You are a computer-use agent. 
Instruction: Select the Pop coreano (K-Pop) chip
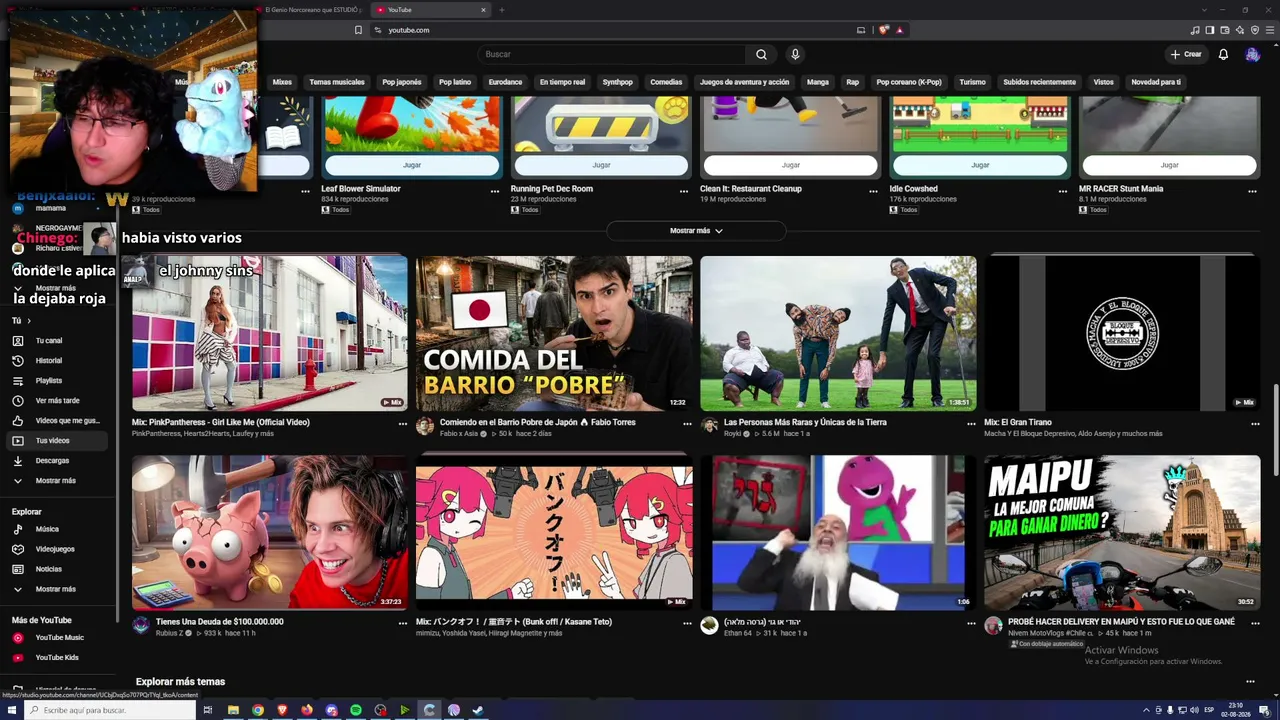coord(909,82)
